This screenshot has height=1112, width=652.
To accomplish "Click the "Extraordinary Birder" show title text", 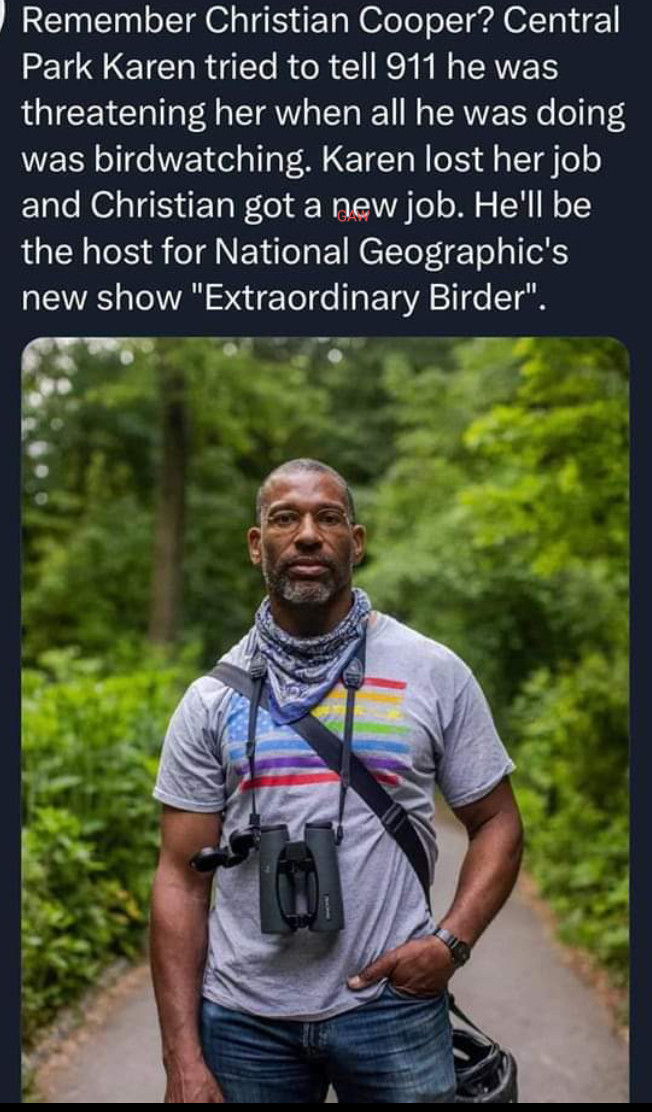I will tap(365, 298).
